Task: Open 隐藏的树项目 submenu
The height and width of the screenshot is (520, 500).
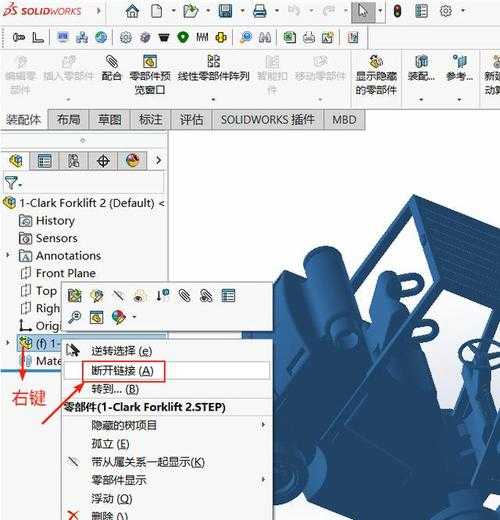Action: 167,425
